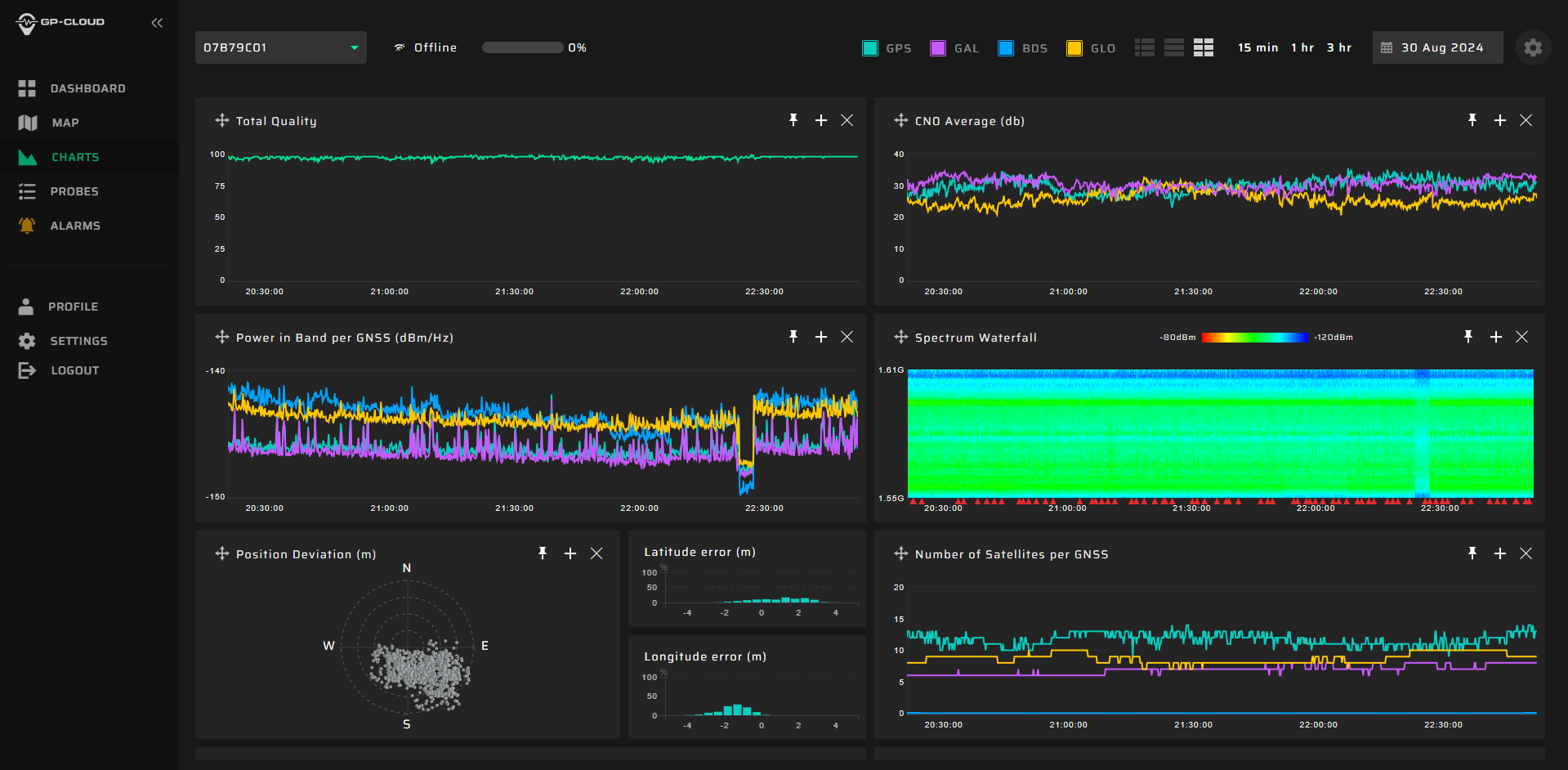
Task: Toggle GPS constellation visibility
Action: [x=870, y=48]
